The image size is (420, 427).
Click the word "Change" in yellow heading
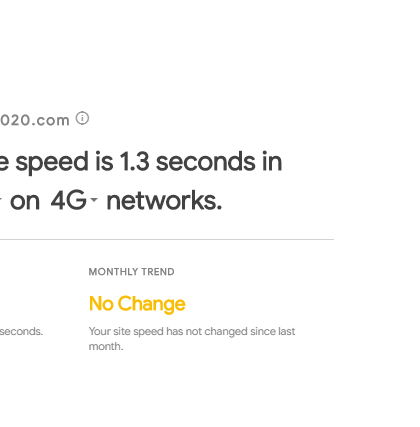(x=151, y=304)
